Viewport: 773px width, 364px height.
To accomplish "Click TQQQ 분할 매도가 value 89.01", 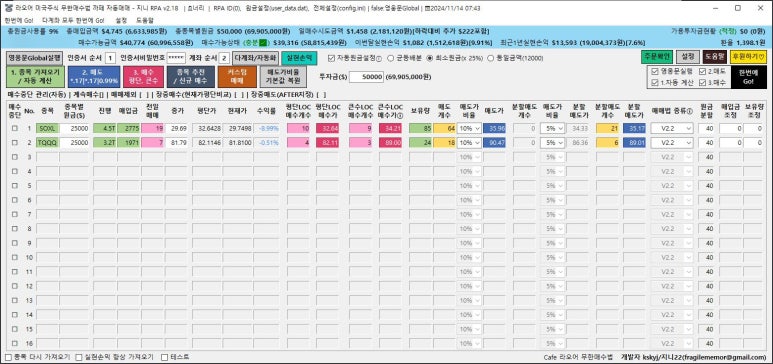I will coord(634,143).
